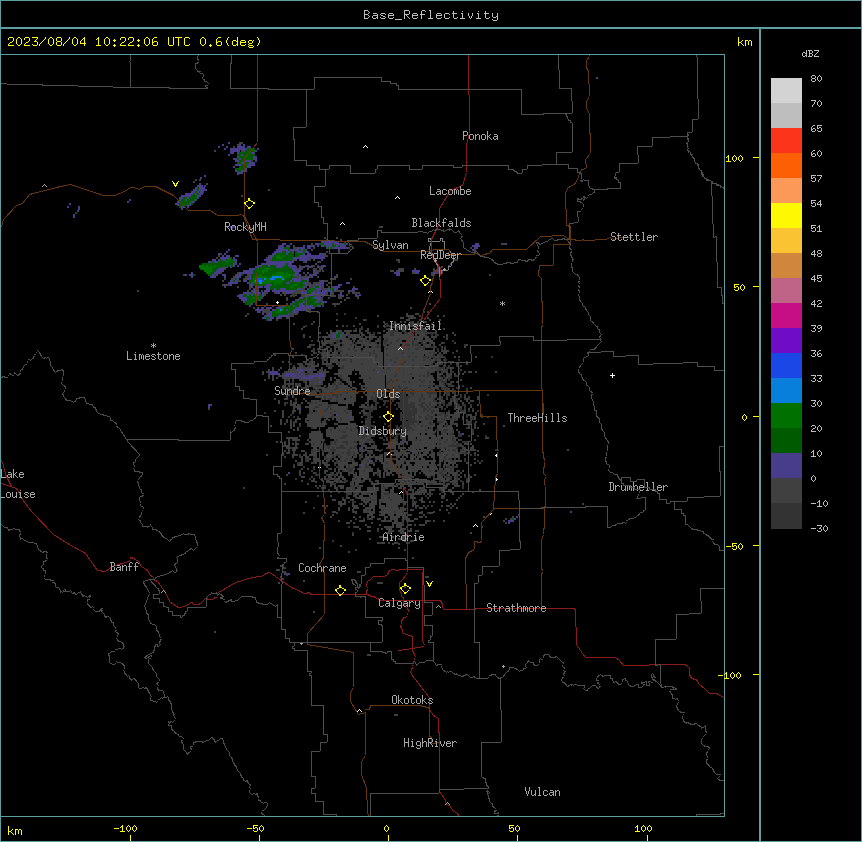The height and width of the screenshot is (842, 862).
Task: Click the Cochrane label
Action: point(322,568)
